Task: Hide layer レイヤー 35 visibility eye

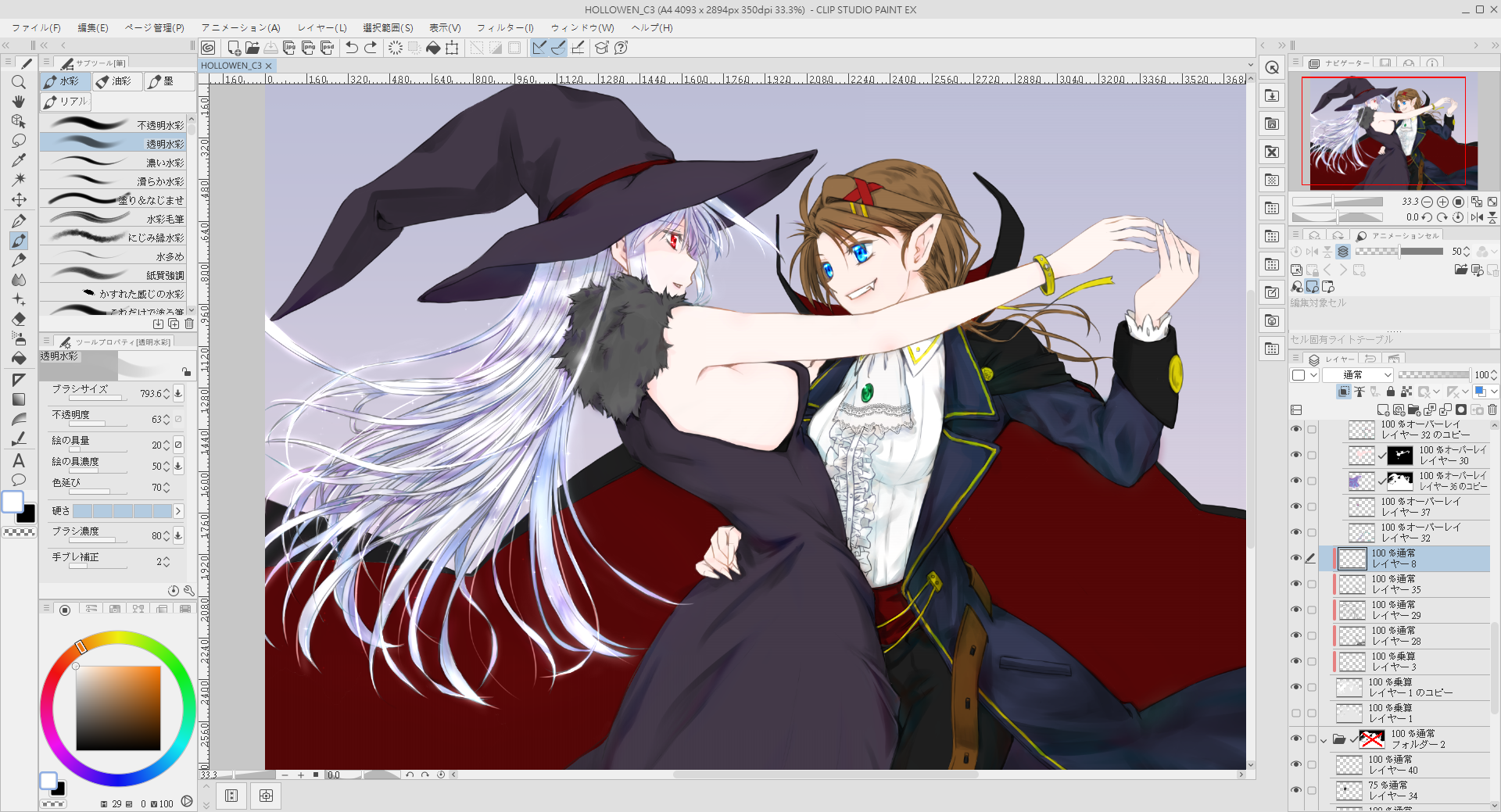Action: point(1296,584)
